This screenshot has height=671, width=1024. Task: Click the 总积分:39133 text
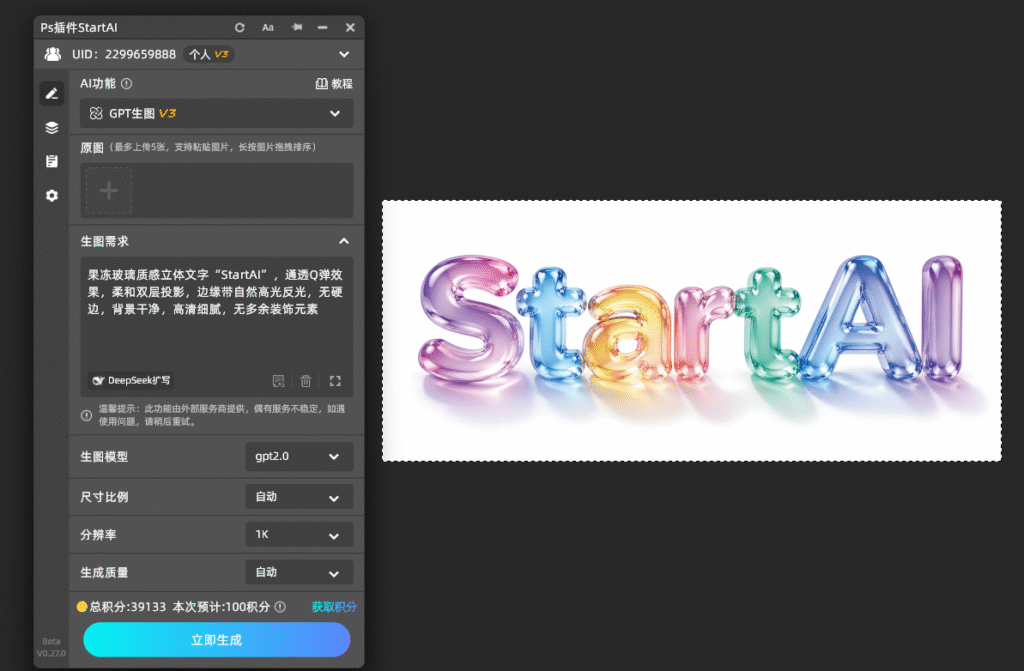click(x=127, y=607)
